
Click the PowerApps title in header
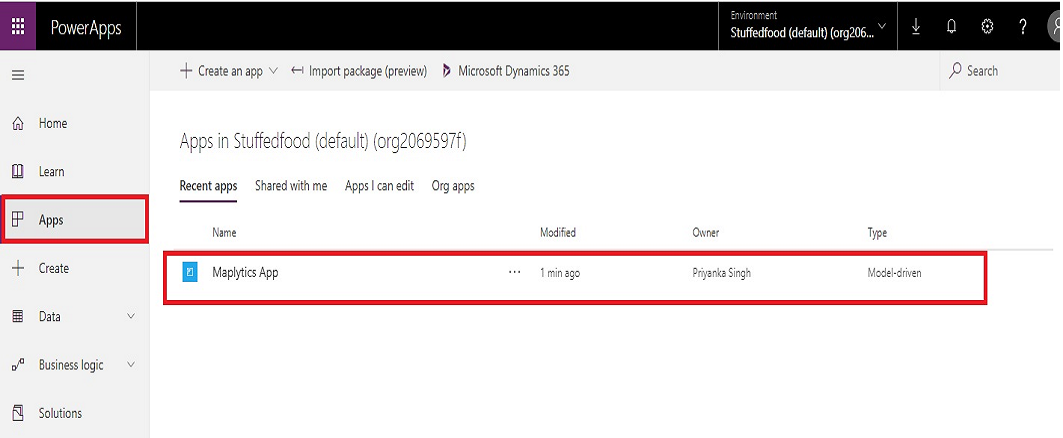(x=86, y=27)
